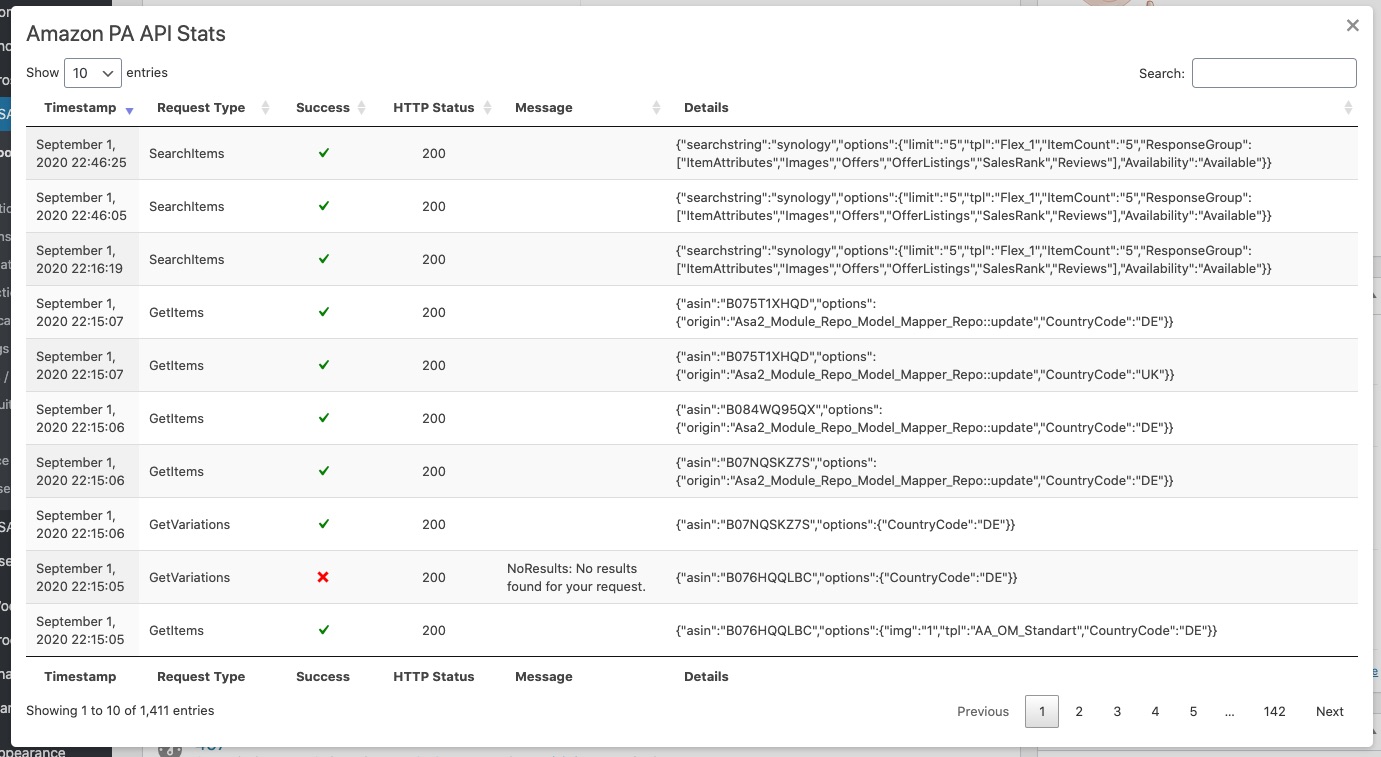Click the Next pagination button

[x=1329, y=711]
